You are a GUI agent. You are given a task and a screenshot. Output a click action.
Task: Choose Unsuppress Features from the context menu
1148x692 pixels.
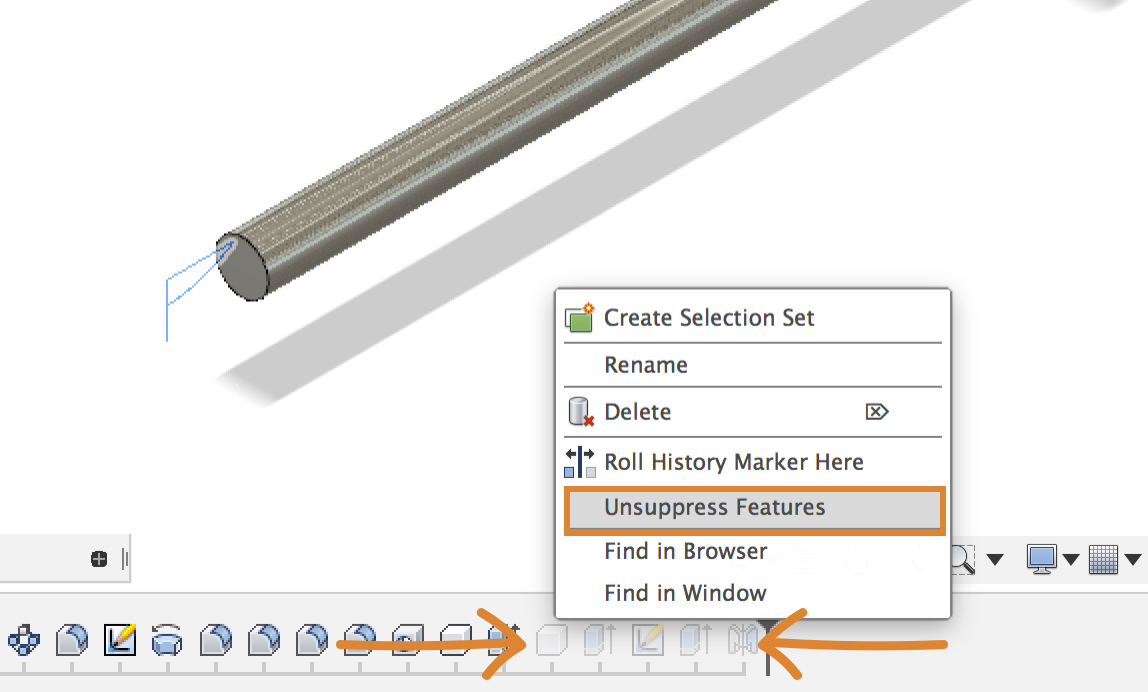point(754,508)
